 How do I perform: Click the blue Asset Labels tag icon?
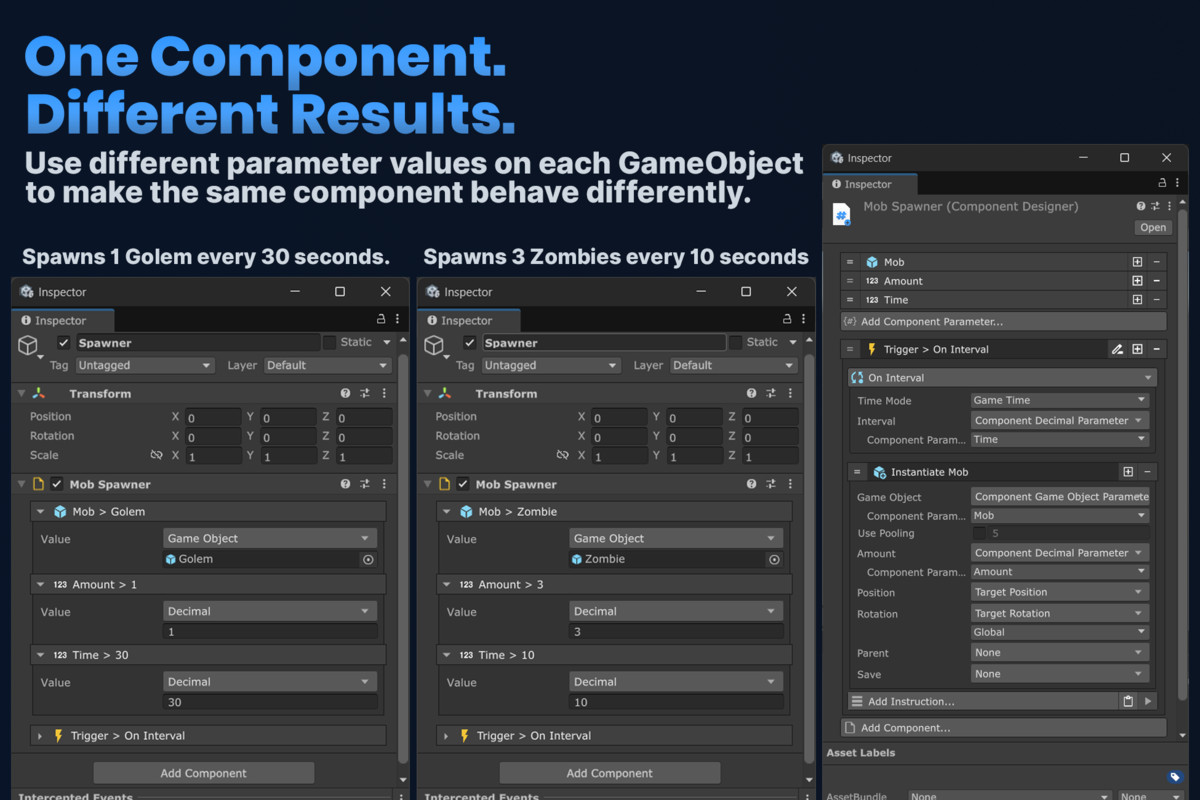pyautogui.click(x=1175, y=777)
